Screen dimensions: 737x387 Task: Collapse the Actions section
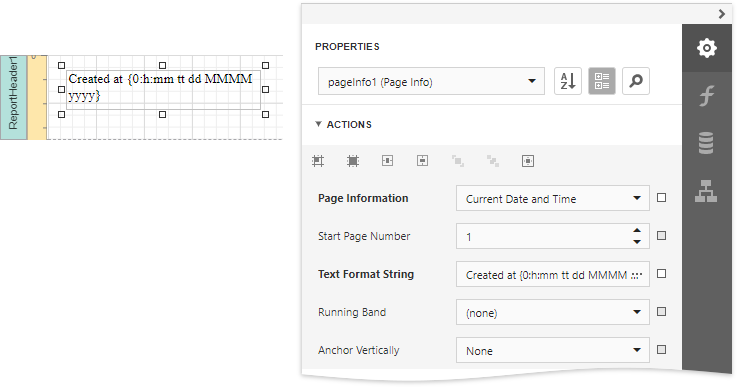[x=318, y=124]
